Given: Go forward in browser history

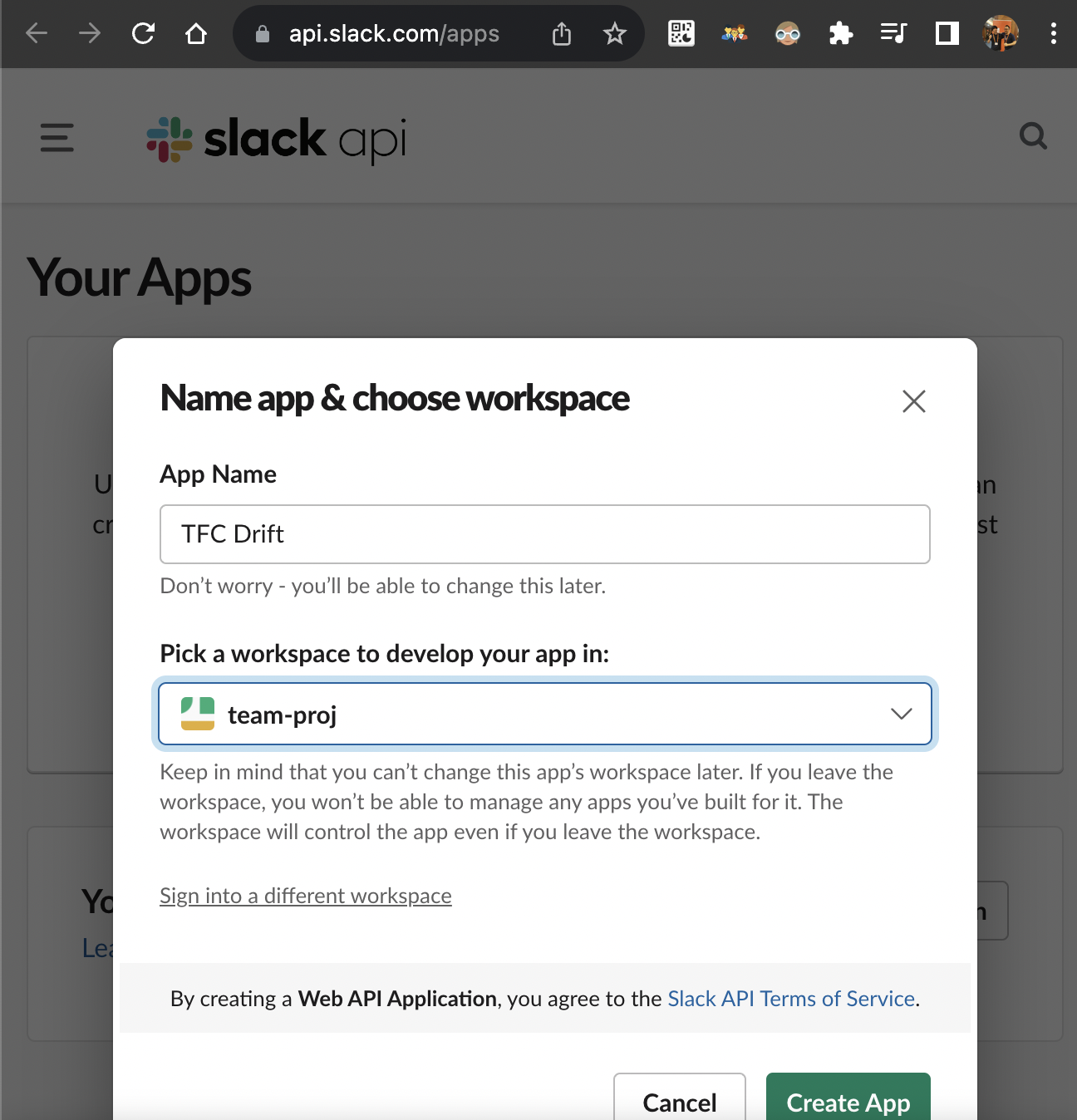Looking at the screenshot, I should click(90, 33).
